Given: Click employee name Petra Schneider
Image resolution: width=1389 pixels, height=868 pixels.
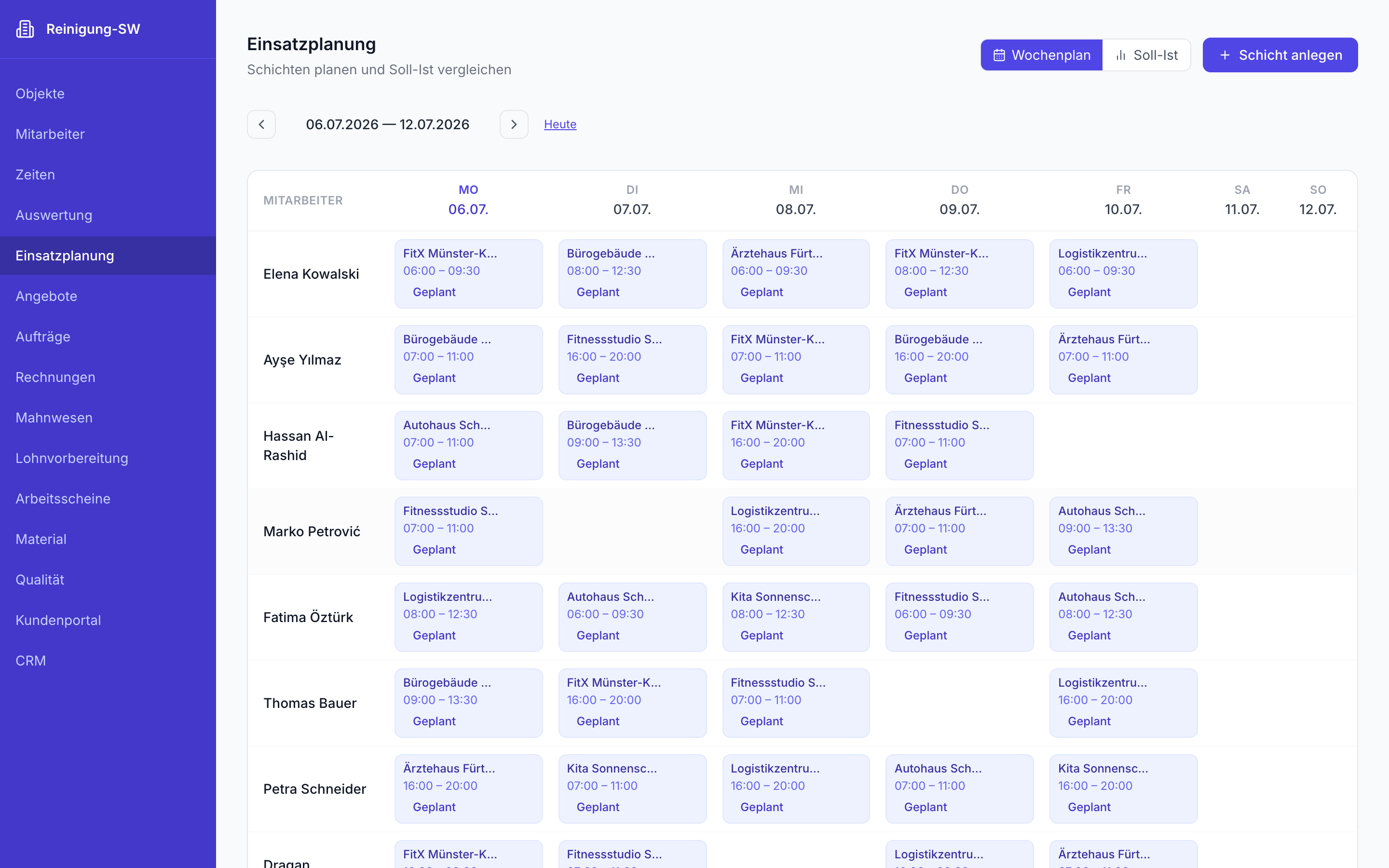Looking at the screenshot, I should point(314,789).
